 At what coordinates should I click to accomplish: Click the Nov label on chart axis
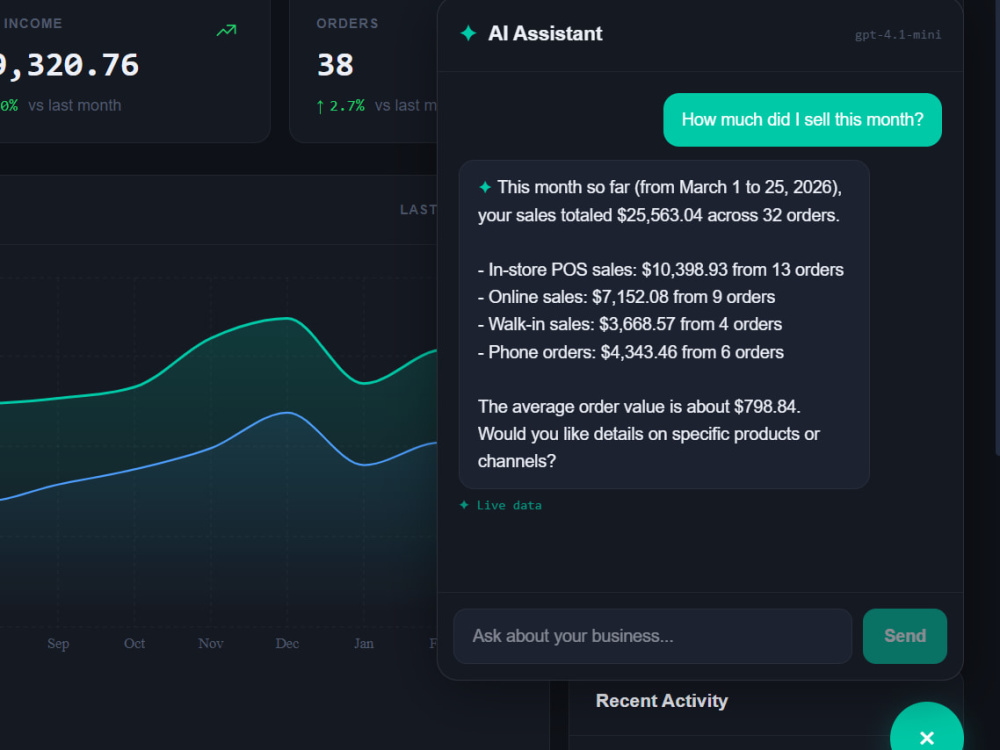pyautogui.click(x=210, y=643)
